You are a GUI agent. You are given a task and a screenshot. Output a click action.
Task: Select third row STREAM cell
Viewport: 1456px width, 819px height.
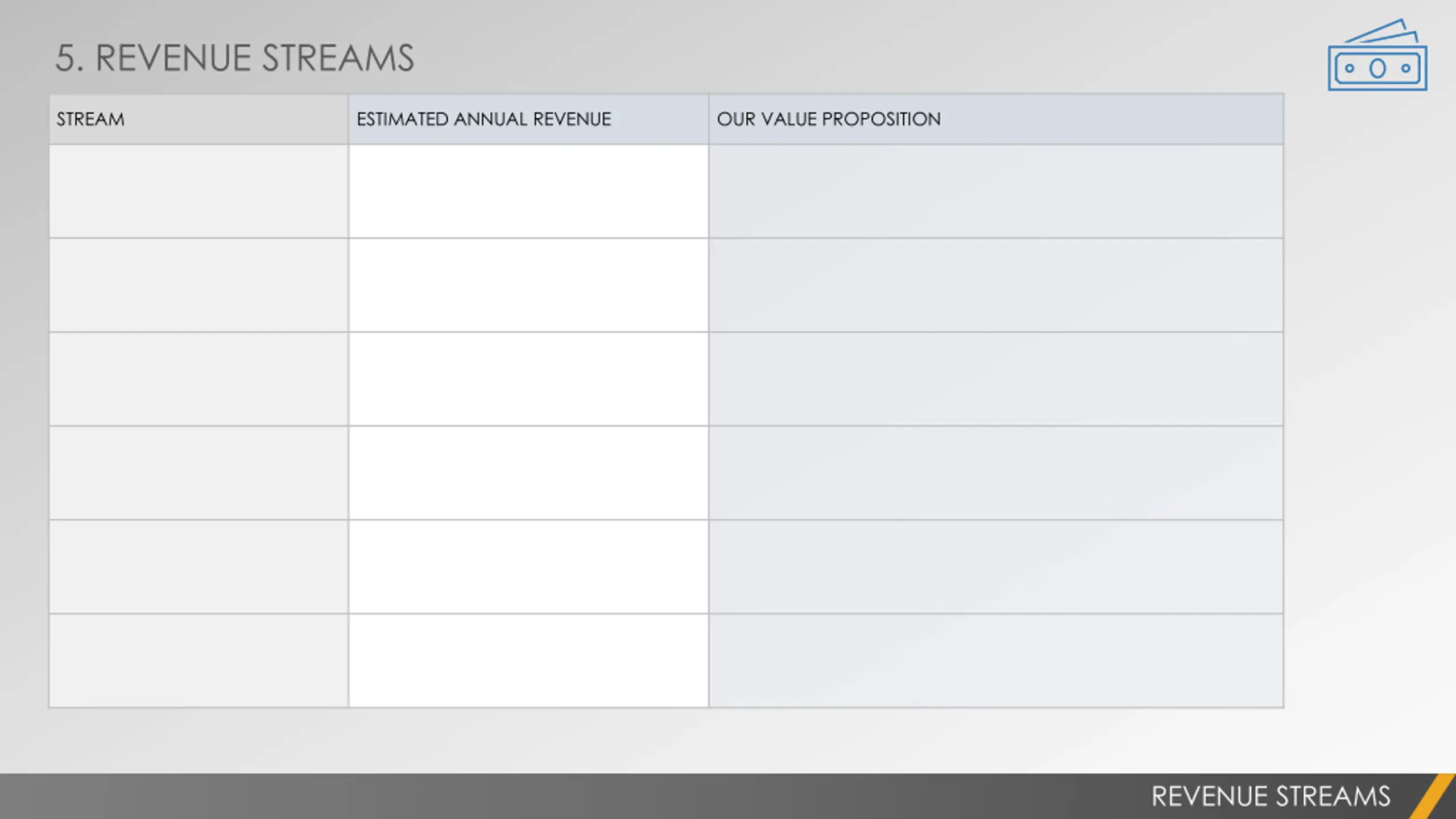point(198,379)
